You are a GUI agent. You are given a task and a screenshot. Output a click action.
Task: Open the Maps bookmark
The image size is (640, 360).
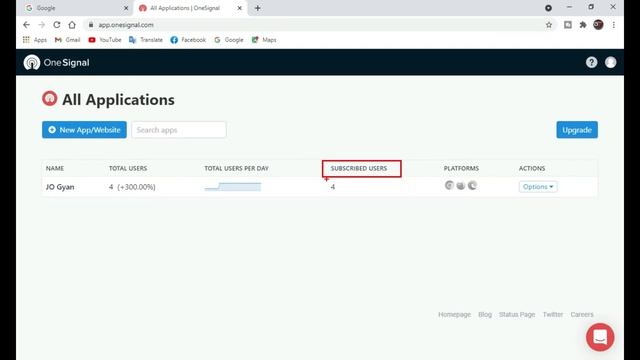264,40
